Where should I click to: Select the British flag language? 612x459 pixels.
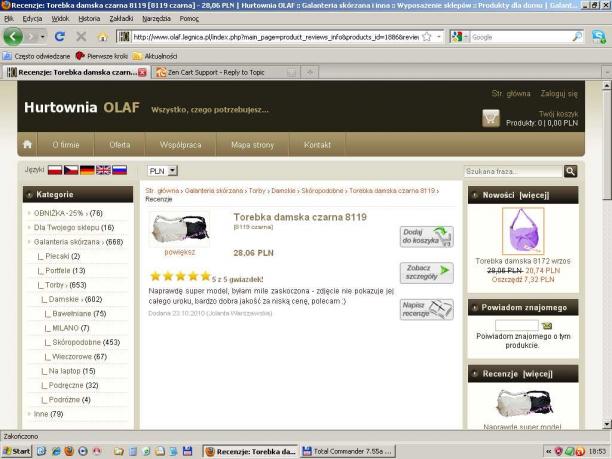point(103,170)
